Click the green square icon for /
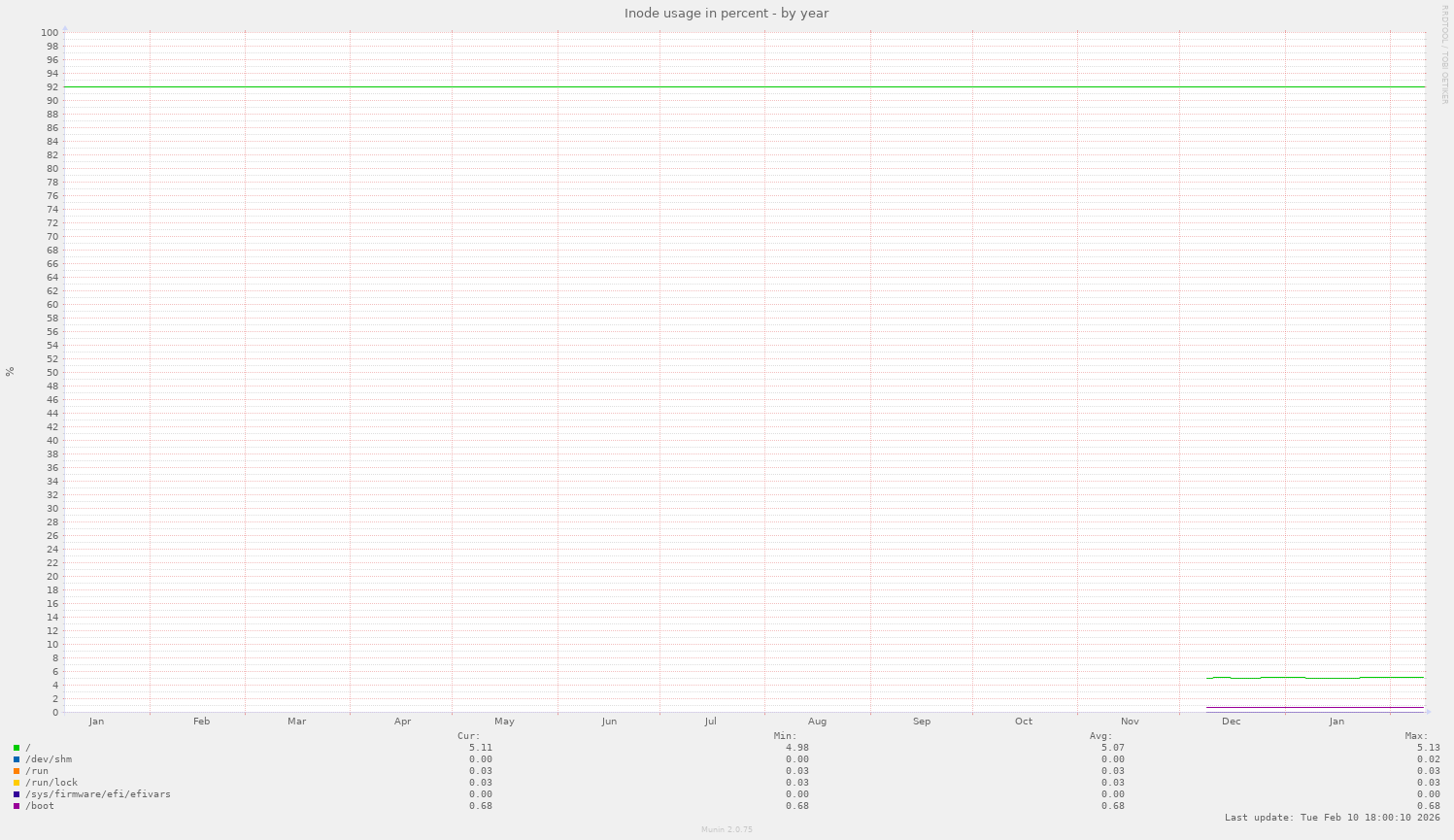 (17, 747)
